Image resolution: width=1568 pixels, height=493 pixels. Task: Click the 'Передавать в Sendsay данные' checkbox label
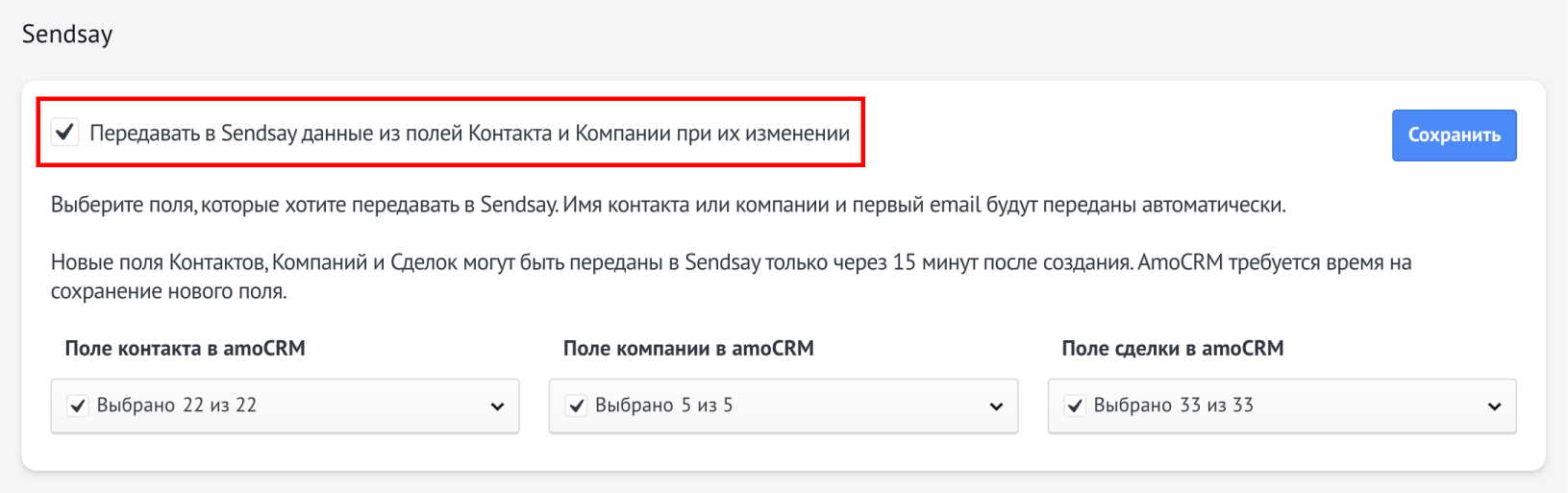tap(469, 134)
